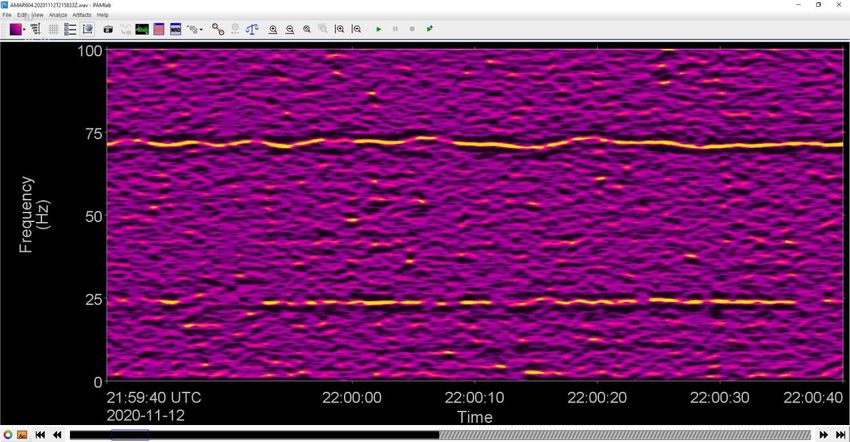Expand the colormap dropdown arrow

point(24,29)
